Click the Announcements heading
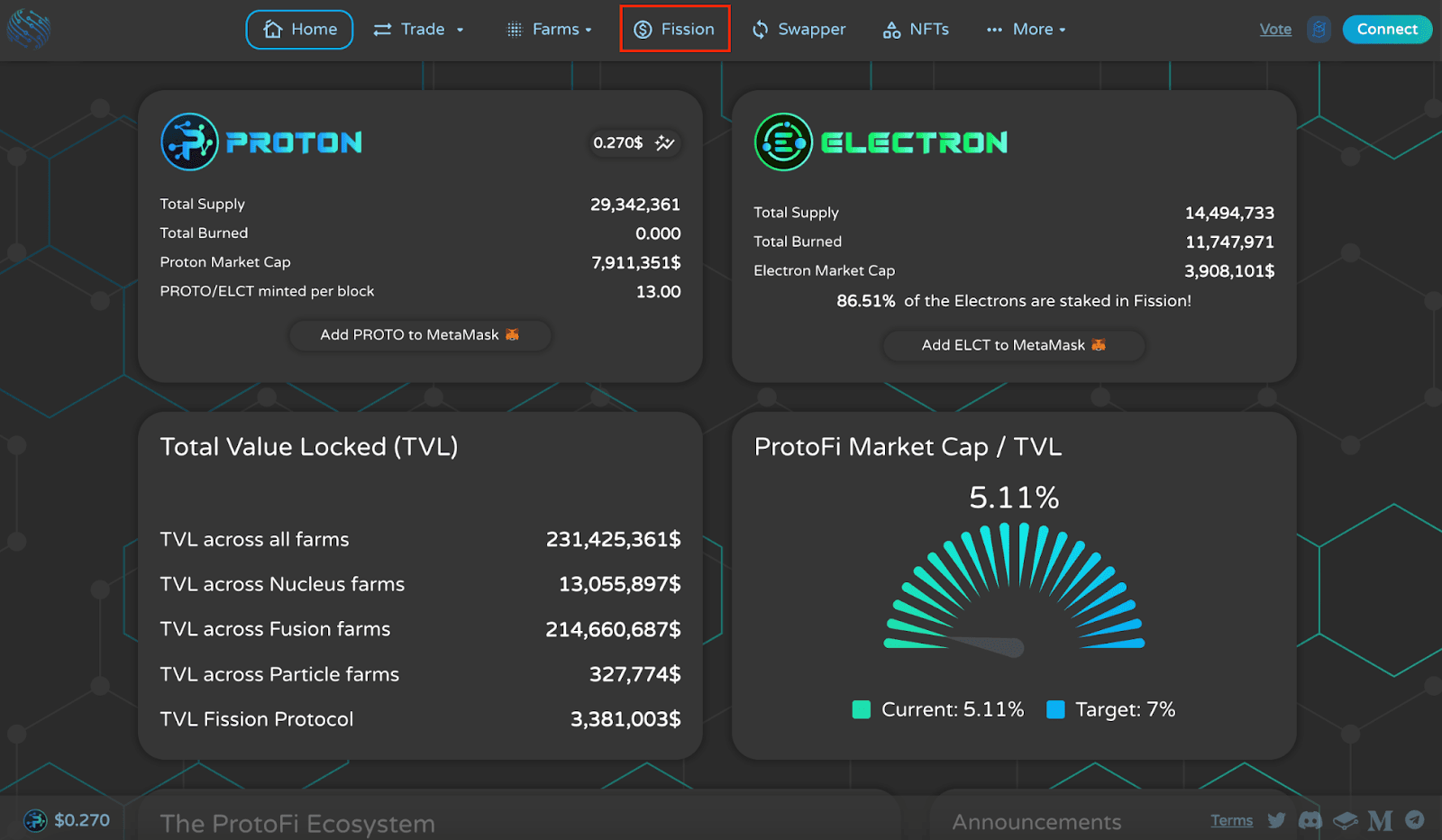 (x=1036, y=822)
